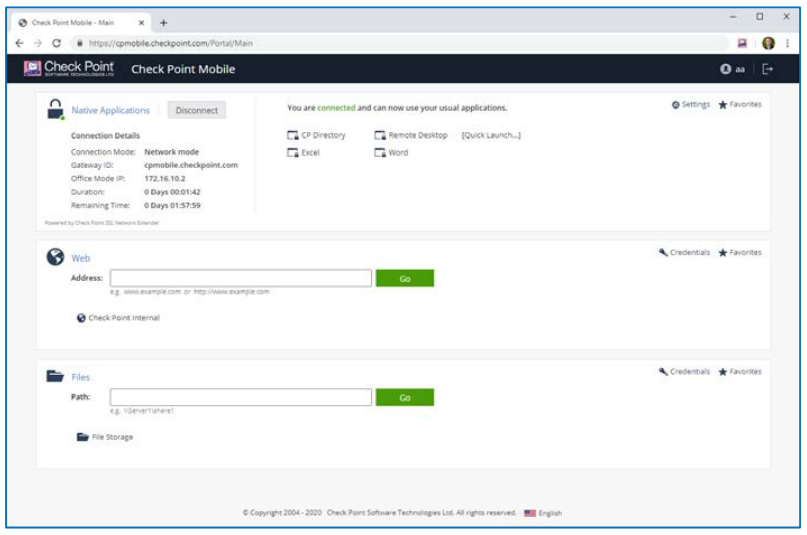Screen dimensions: 807x535
Task: Click the browser forward arrow
Action: (38, 43)
